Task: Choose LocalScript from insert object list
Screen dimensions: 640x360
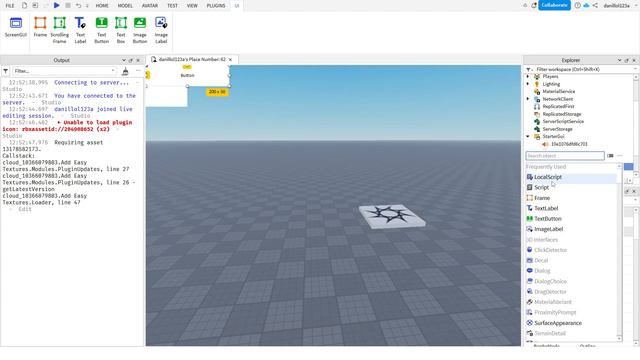Action: click(571, 177)
